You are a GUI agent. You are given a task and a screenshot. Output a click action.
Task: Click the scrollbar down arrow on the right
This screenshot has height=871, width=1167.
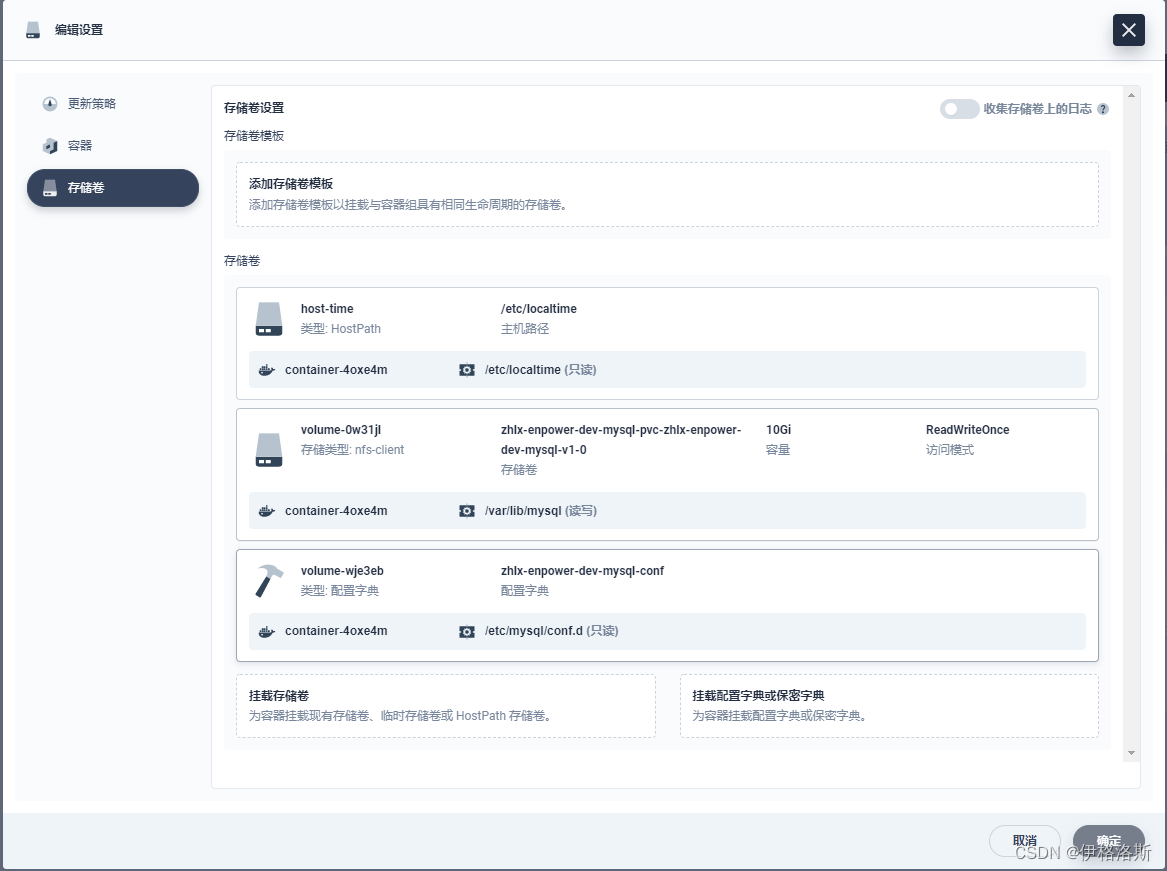click(x=1131, y=752)
